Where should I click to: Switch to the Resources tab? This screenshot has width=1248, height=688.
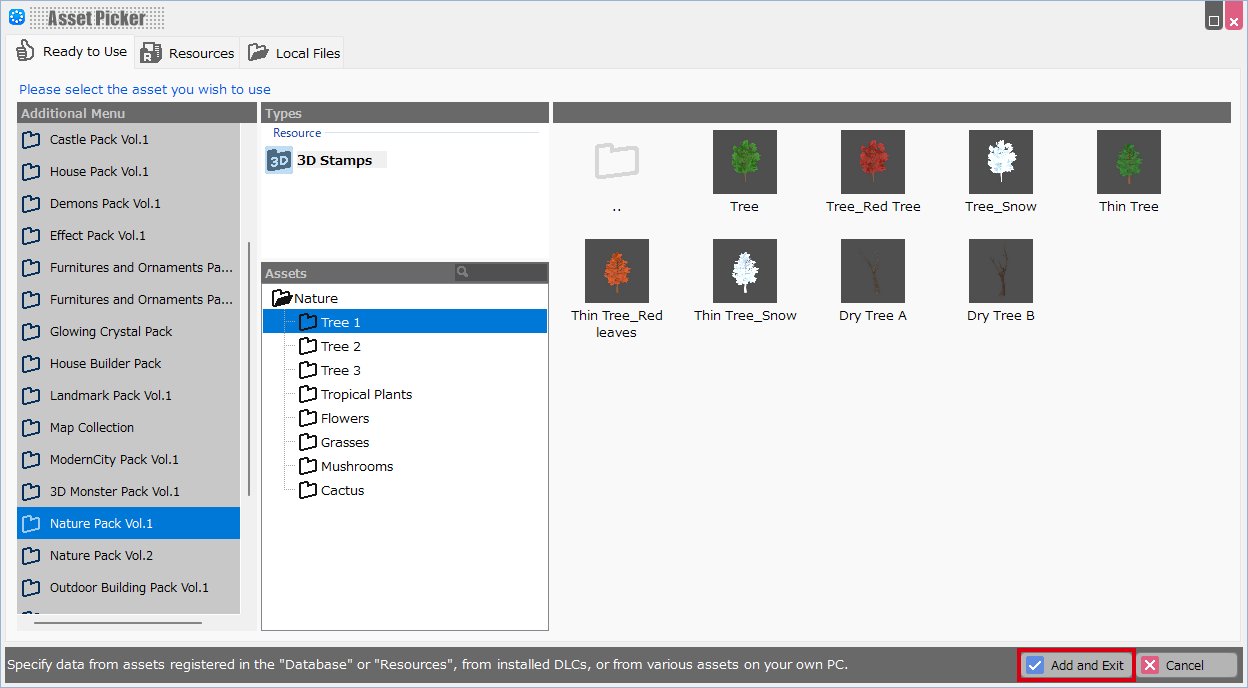coord(188,53)
